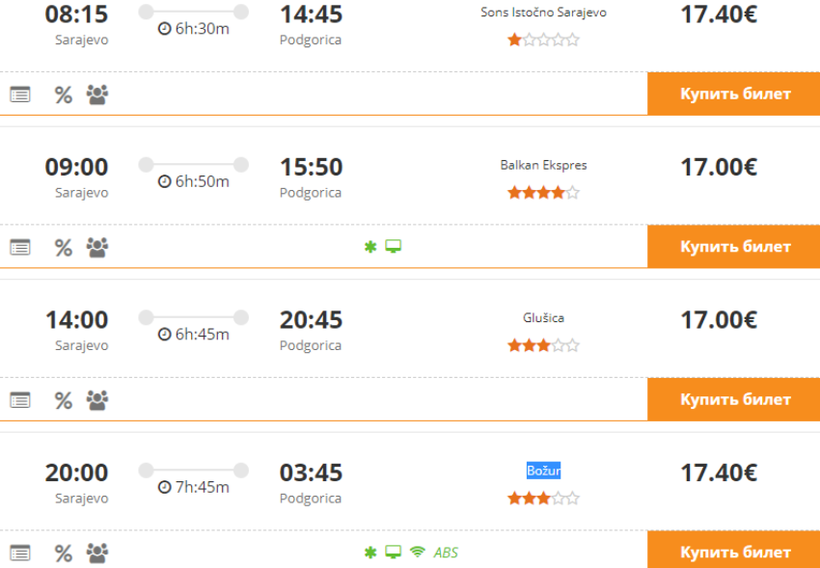Buy ticket for the 08:15 Sarajevo departure
This screenshot has width=820, height=568.
734,94
